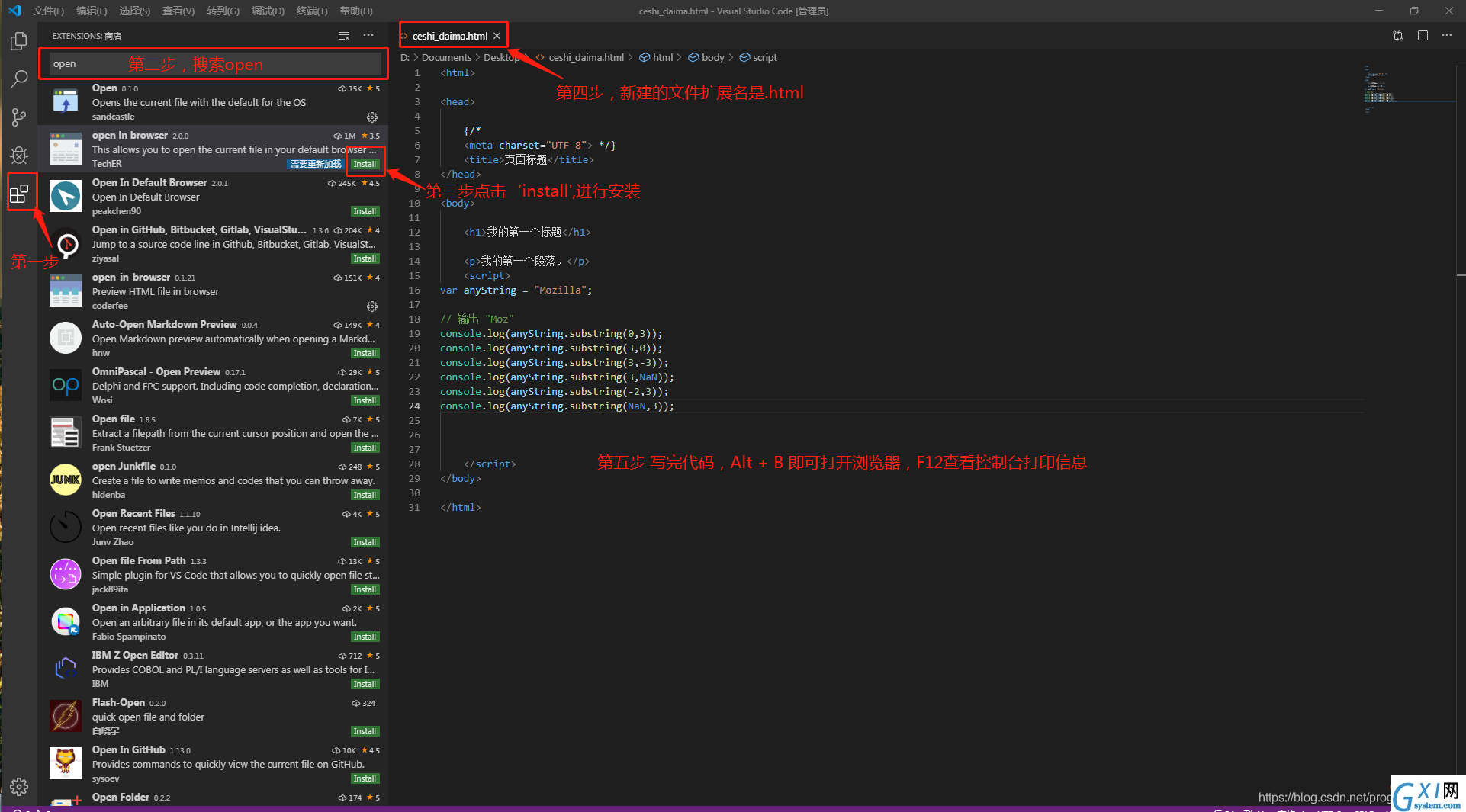
Task: Open the 选择(S) menu
Action: coord(135,11)
